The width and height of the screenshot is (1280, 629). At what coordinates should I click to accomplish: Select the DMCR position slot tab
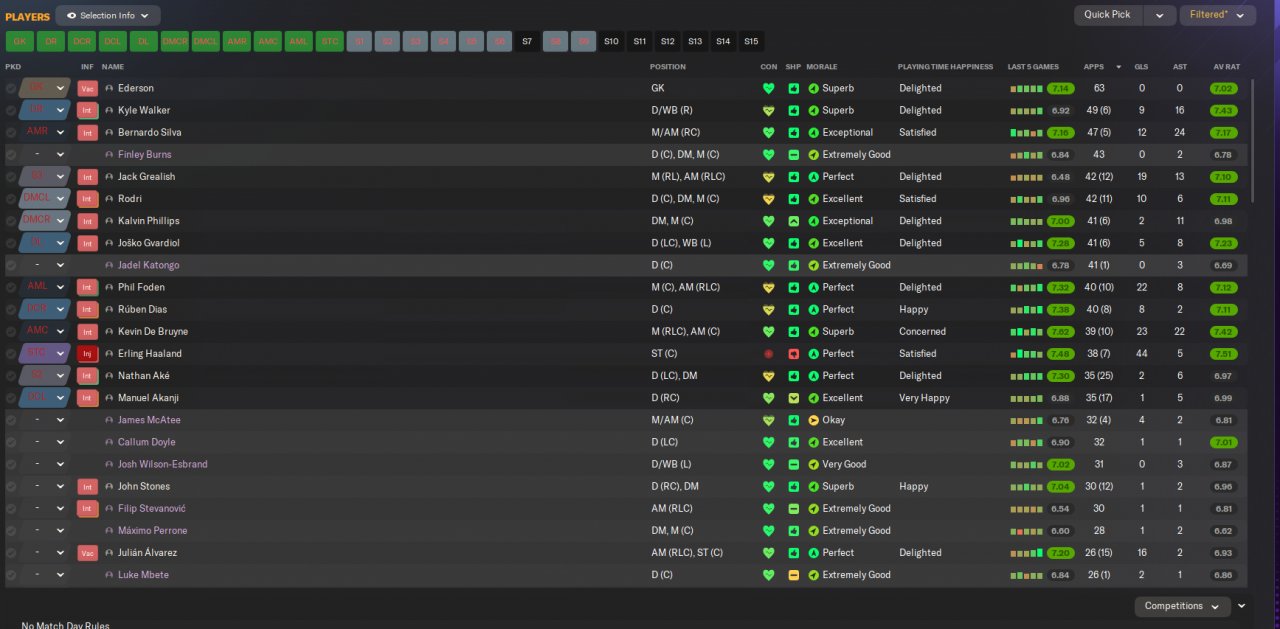175,42
